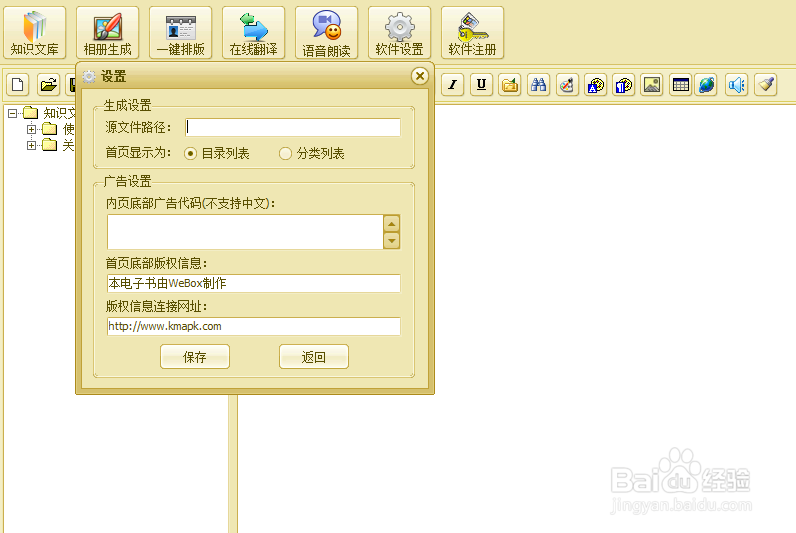Image resolution: width=796 pixels, height=533 pixels.
Task: Insert a picture with the image icon
Action: (652, 85)
